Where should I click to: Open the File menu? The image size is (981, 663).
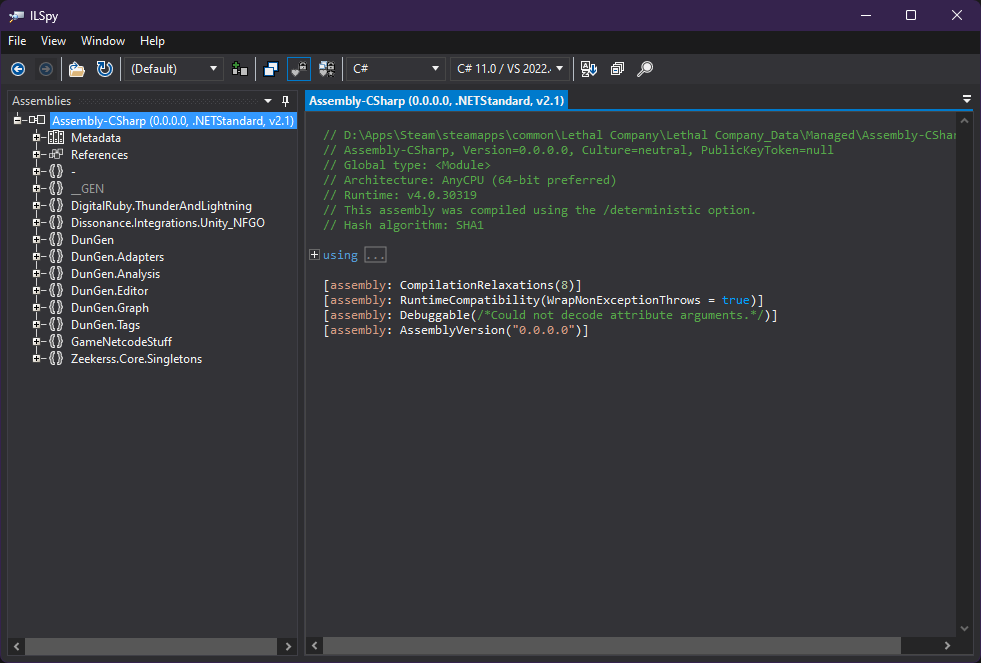coord(16,41)
